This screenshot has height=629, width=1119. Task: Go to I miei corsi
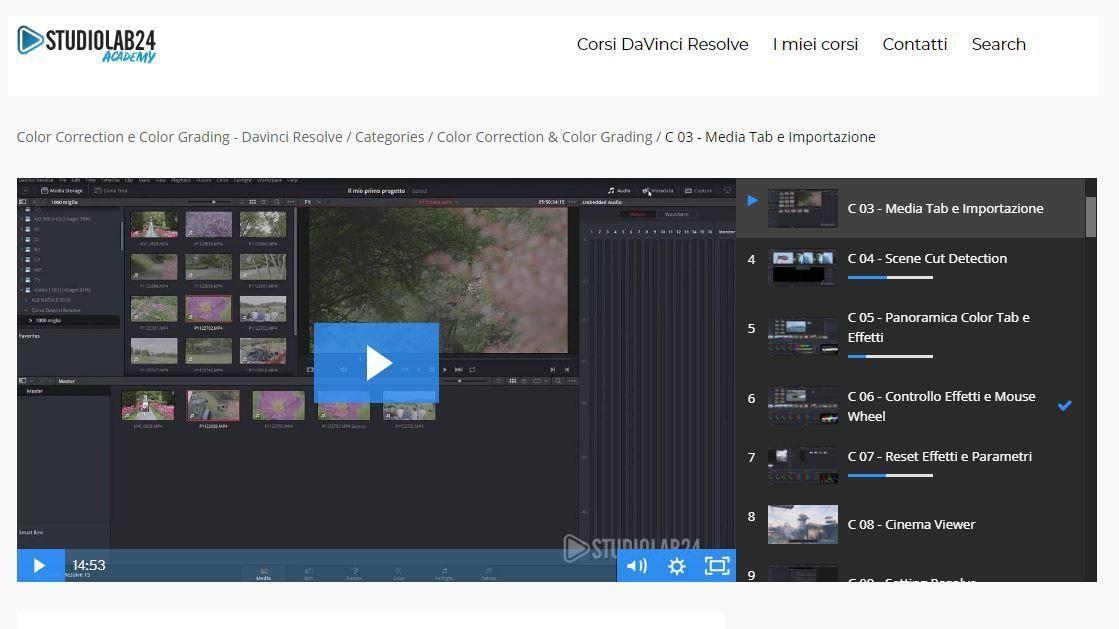(x=815, y=44)
